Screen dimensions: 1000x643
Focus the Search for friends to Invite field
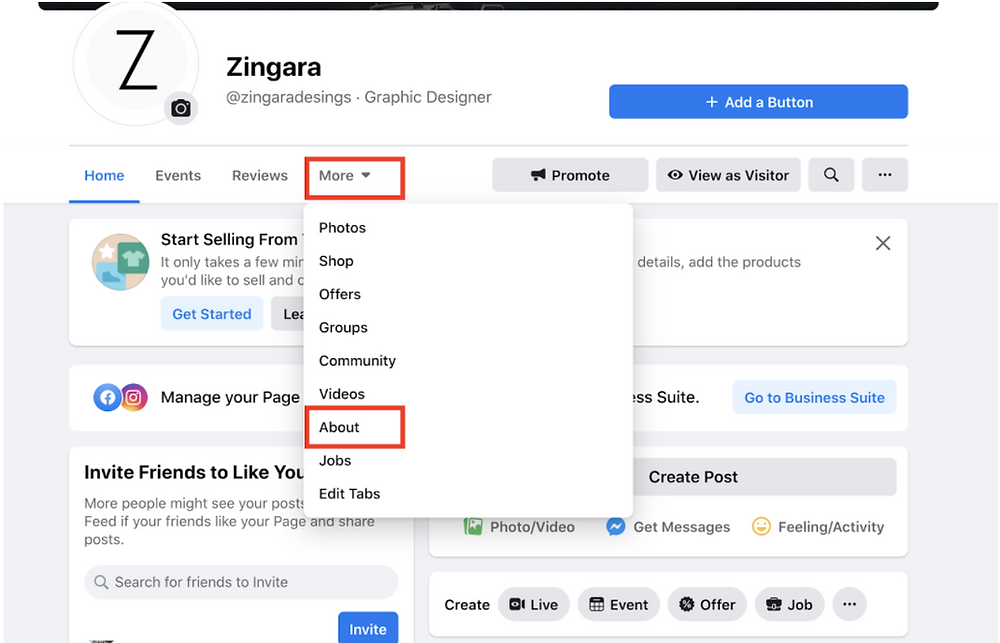pos(241,582)
